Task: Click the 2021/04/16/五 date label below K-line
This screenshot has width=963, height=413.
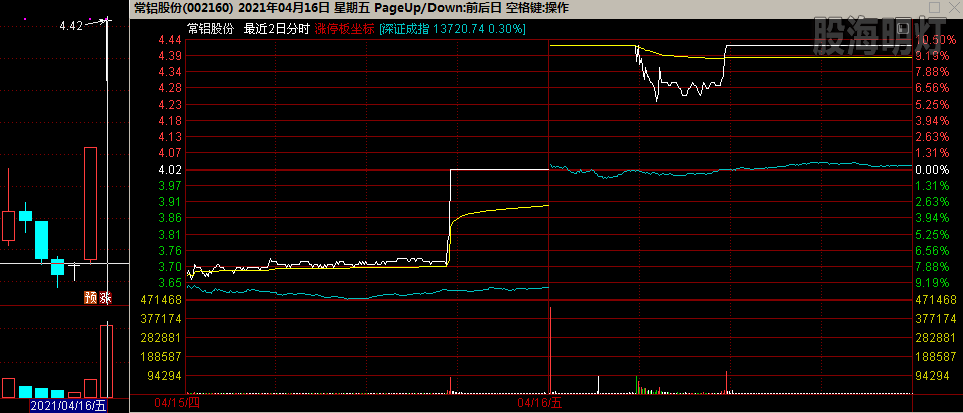Action: (x=68, y=406)
